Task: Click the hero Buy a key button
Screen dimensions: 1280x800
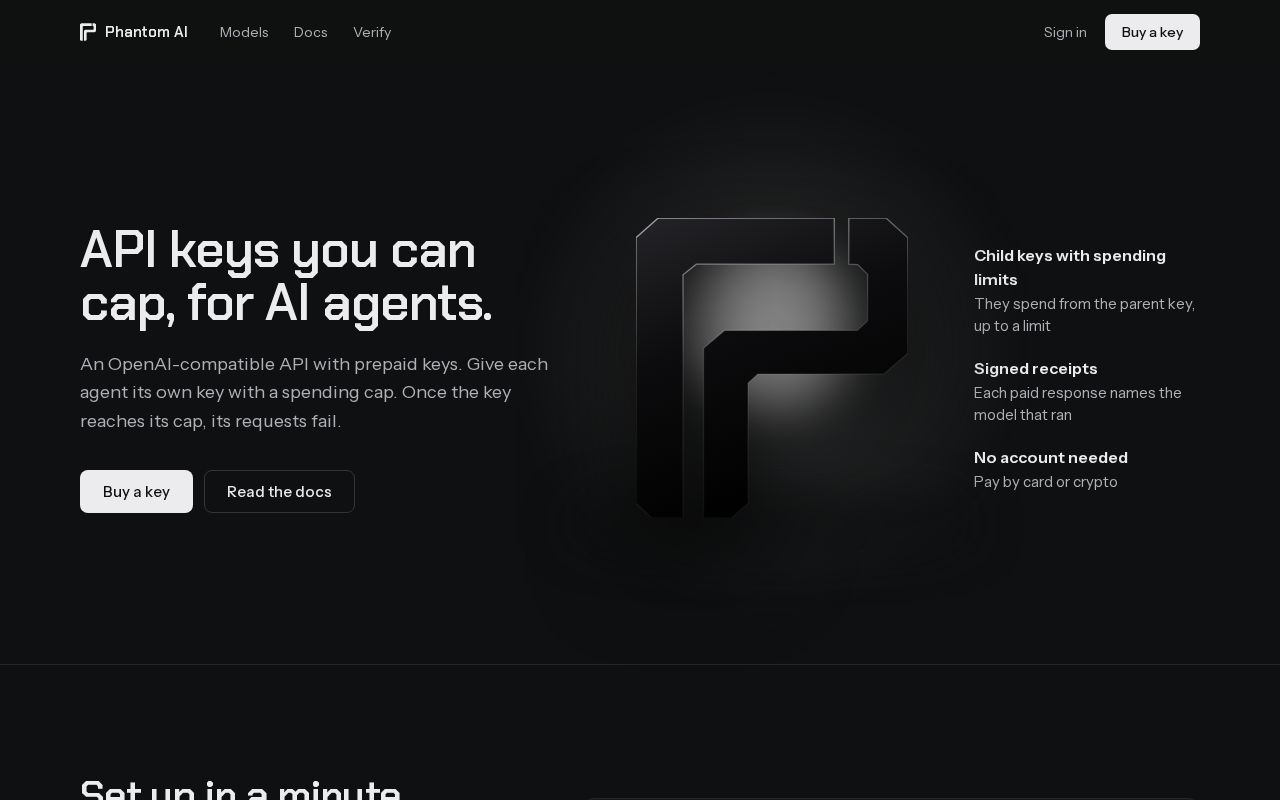Action: [136, 491]
